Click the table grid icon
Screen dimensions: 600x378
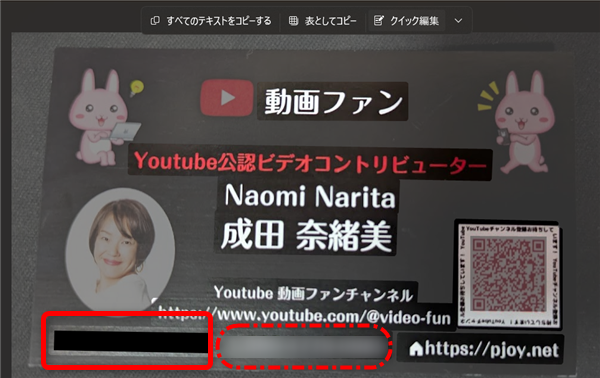[x=293, y=21]
